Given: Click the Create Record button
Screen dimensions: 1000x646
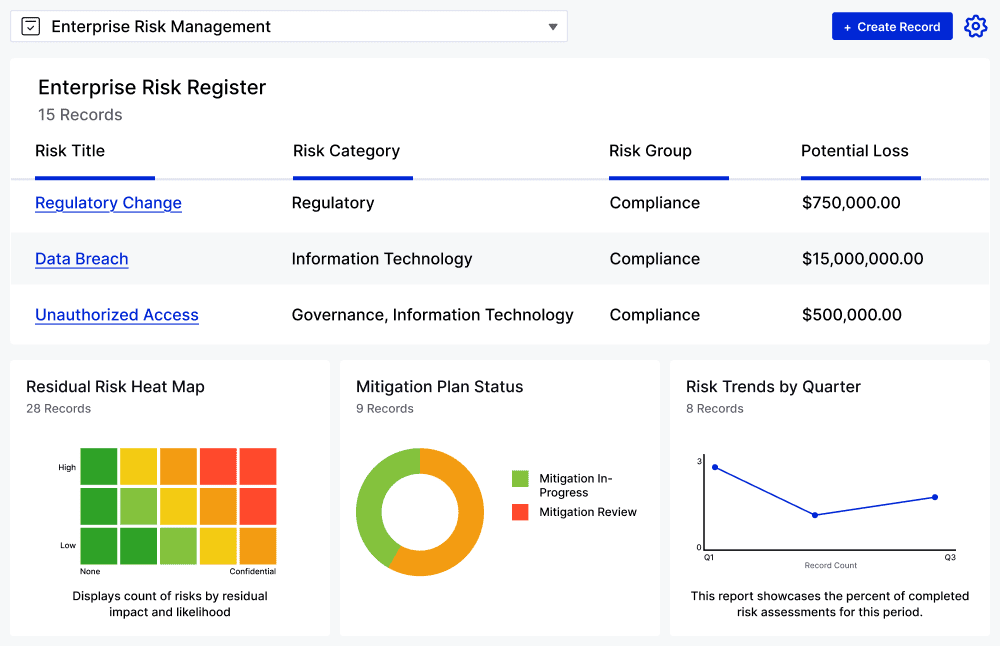Looking at the screenshot, I should [892, 26].
